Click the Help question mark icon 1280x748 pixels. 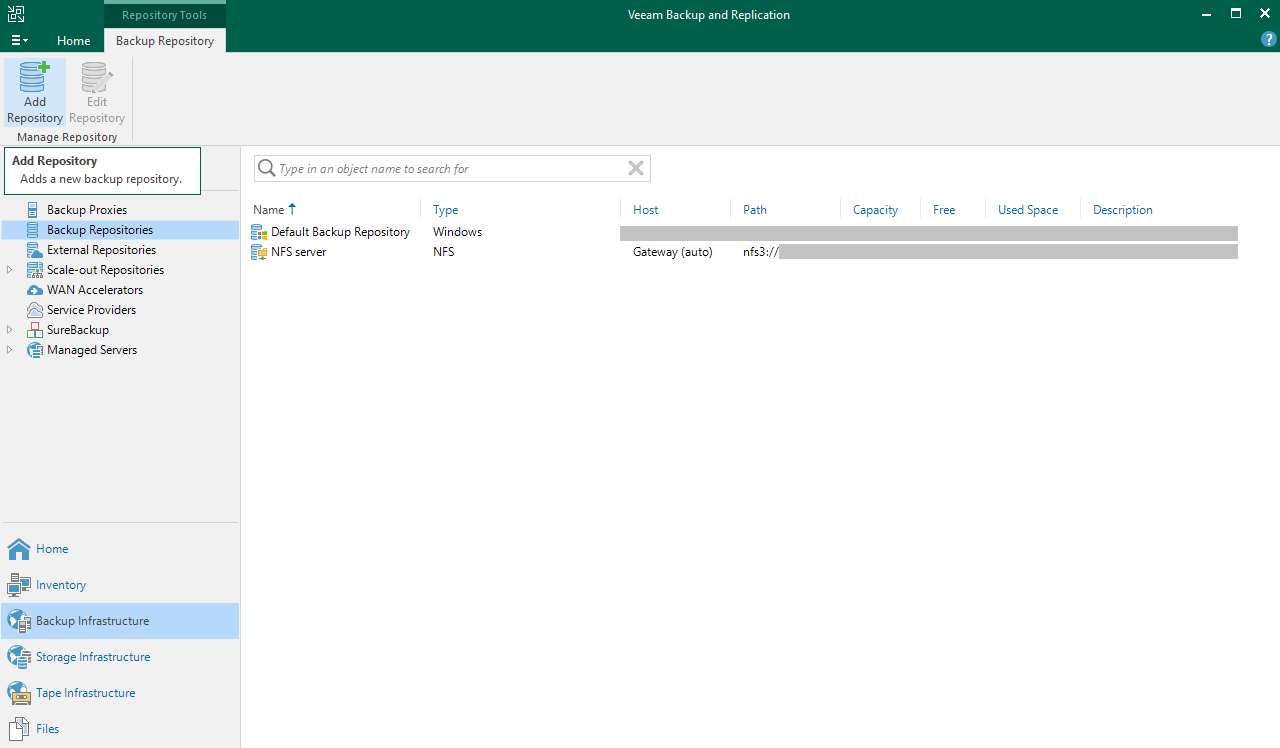(1269, 39)
